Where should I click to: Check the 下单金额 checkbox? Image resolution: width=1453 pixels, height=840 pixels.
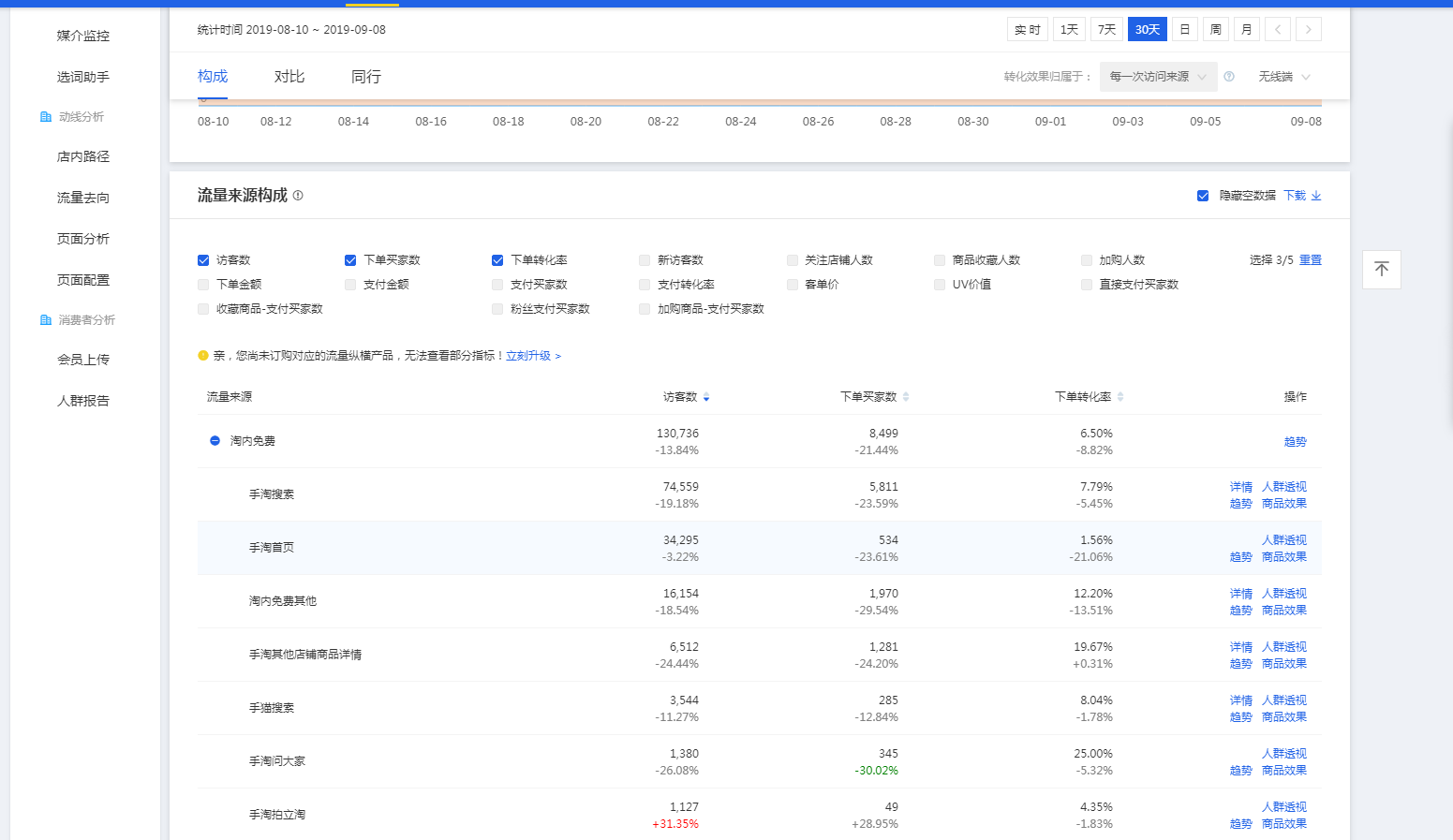(203, 285)
